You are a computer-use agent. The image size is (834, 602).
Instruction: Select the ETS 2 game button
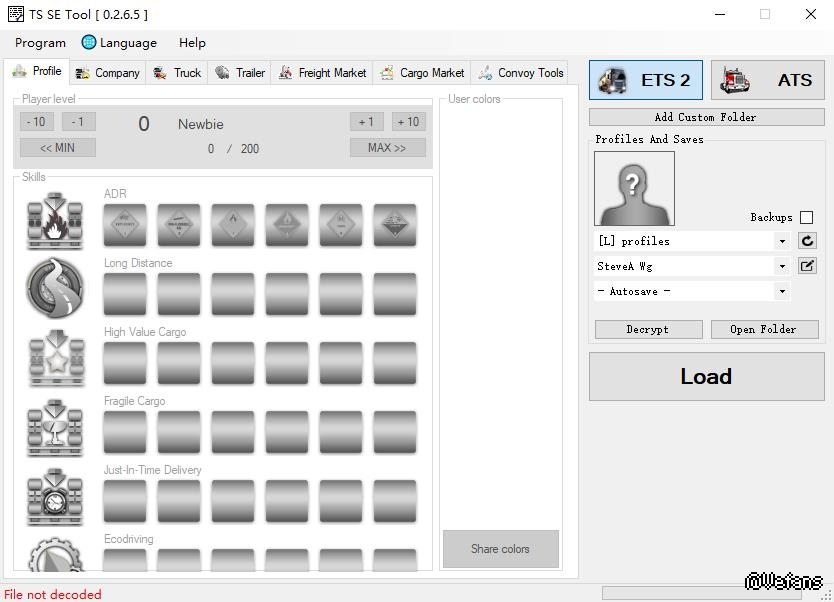tap(645, 80)
